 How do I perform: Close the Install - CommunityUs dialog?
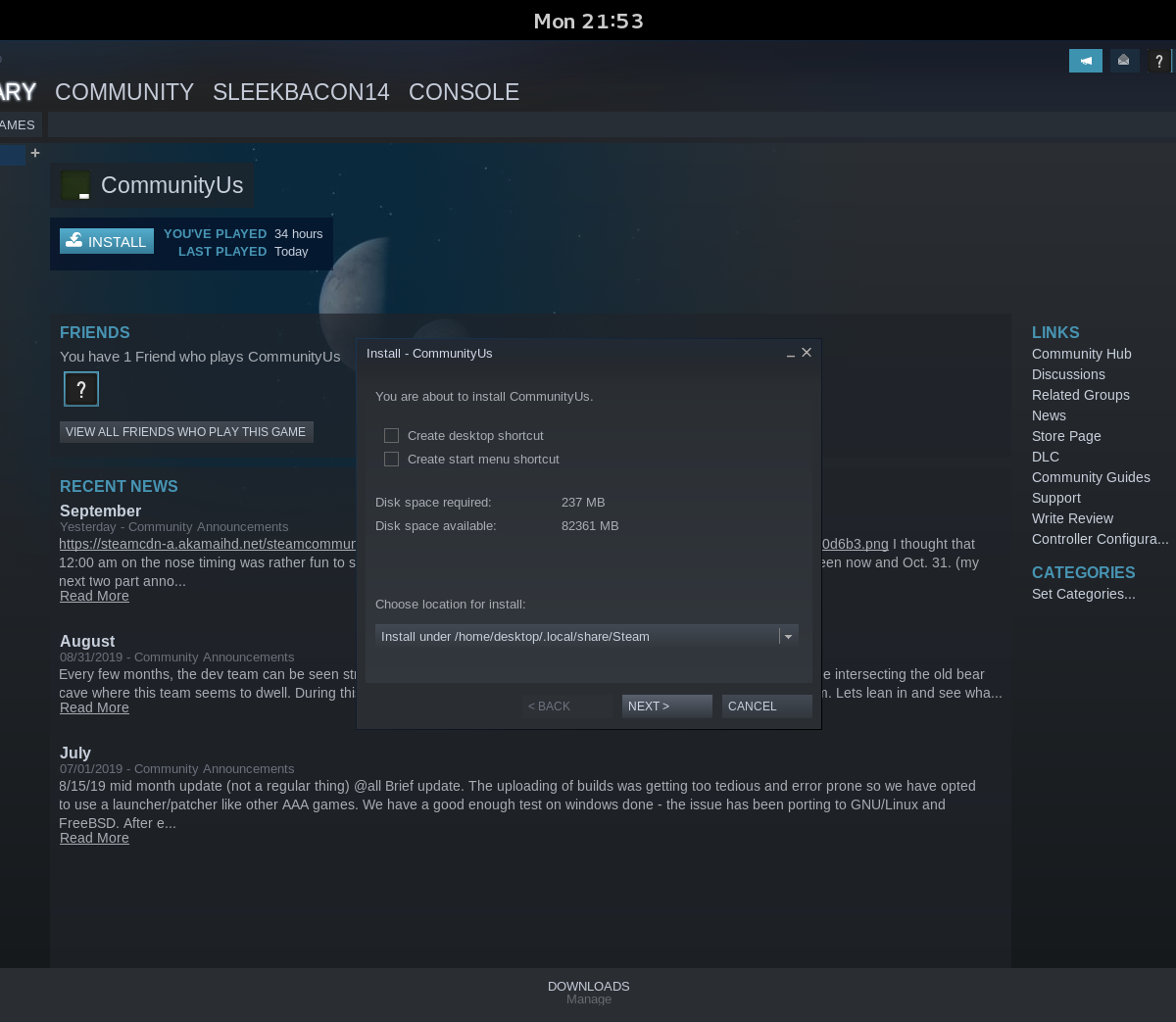point(807,353)
